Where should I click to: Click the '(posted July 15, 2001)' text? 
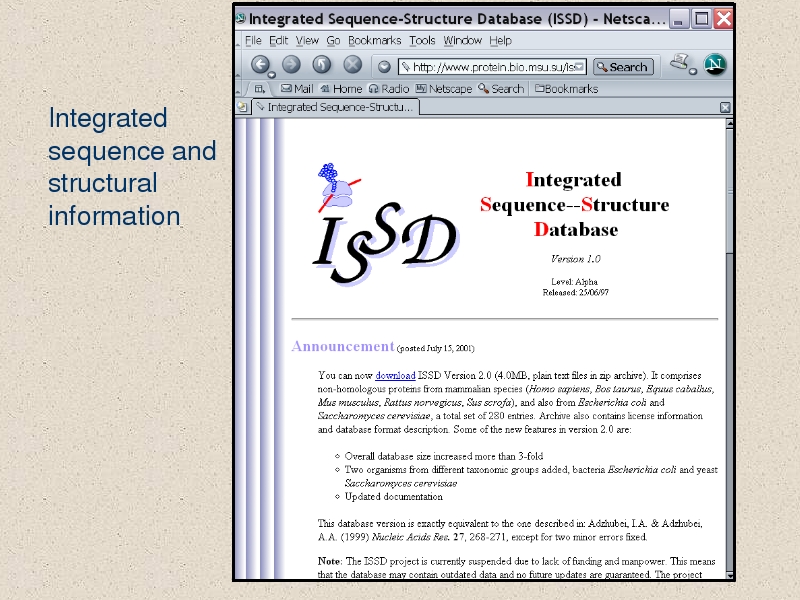tap(435, 348)
